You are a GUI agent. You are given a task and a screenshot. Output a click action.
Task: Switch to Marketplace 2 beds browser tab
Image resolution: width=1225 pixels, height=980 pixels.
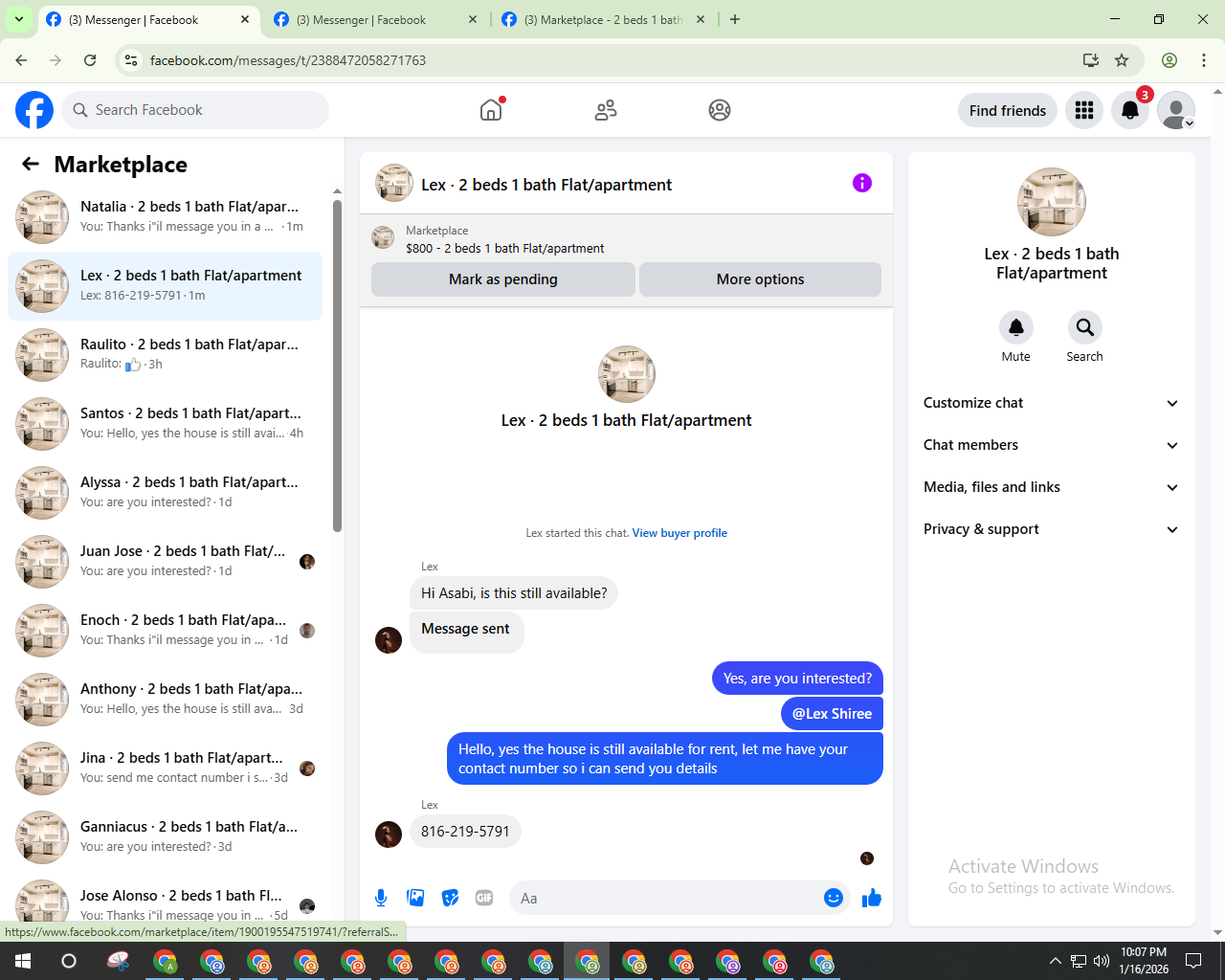coord(602,19)
